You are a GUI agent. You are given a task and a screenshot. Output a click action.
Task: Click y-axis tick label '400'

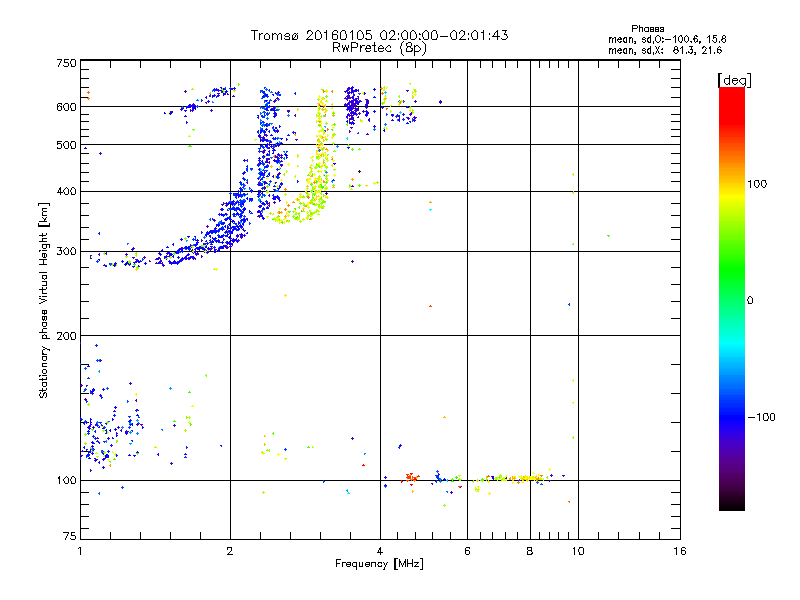click(66, 192)
